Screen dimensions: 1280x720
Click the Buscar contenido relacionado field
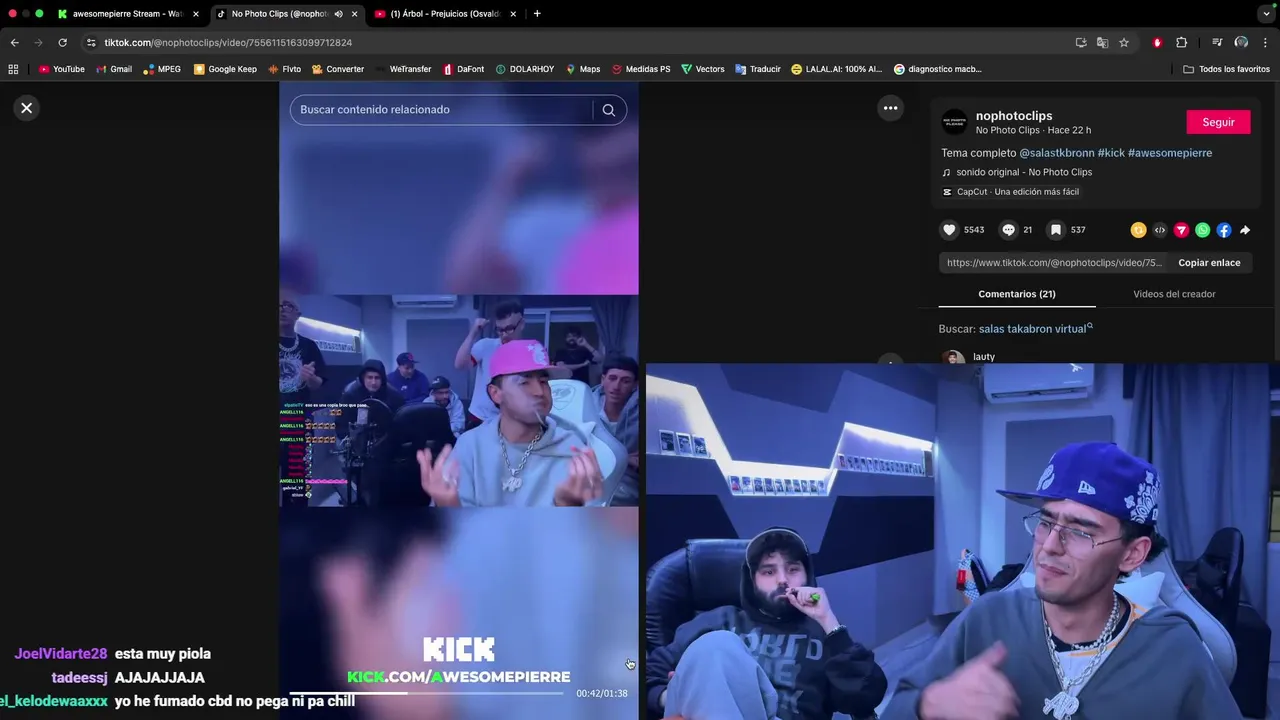(440, 110)
